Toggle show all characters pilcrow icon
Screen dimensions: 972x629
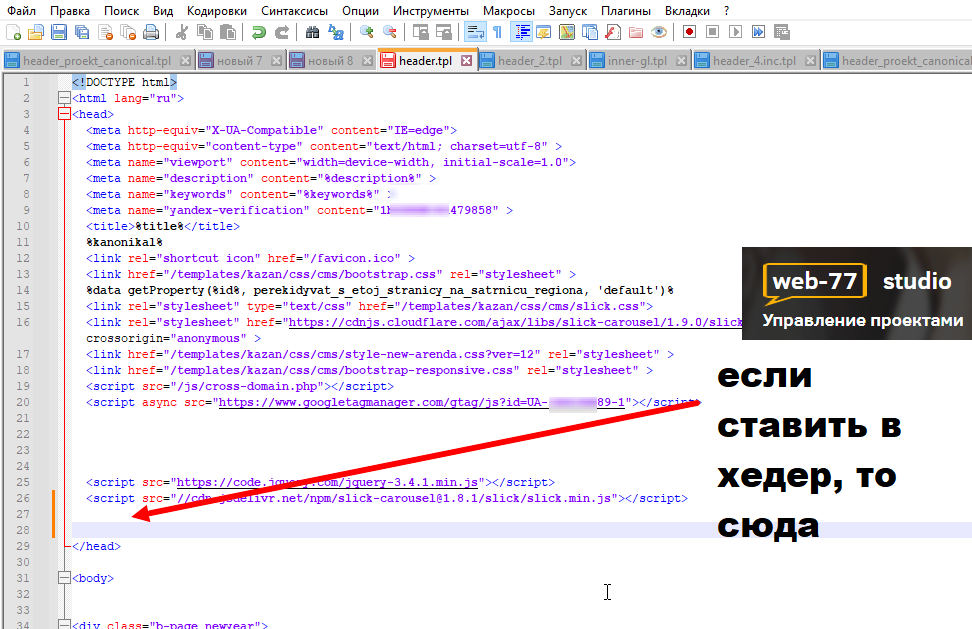(x=498, y=32)
